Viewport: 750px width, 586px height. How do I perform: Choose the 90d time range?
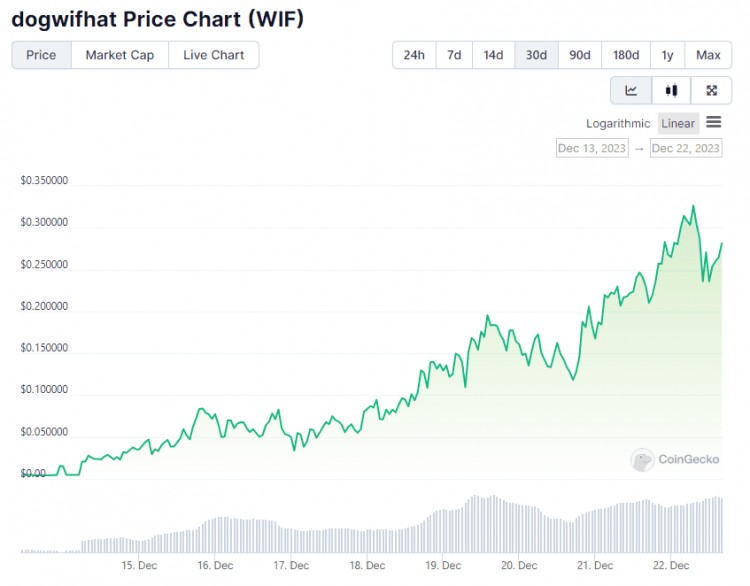pyautogui.click(x=580, y=55)
